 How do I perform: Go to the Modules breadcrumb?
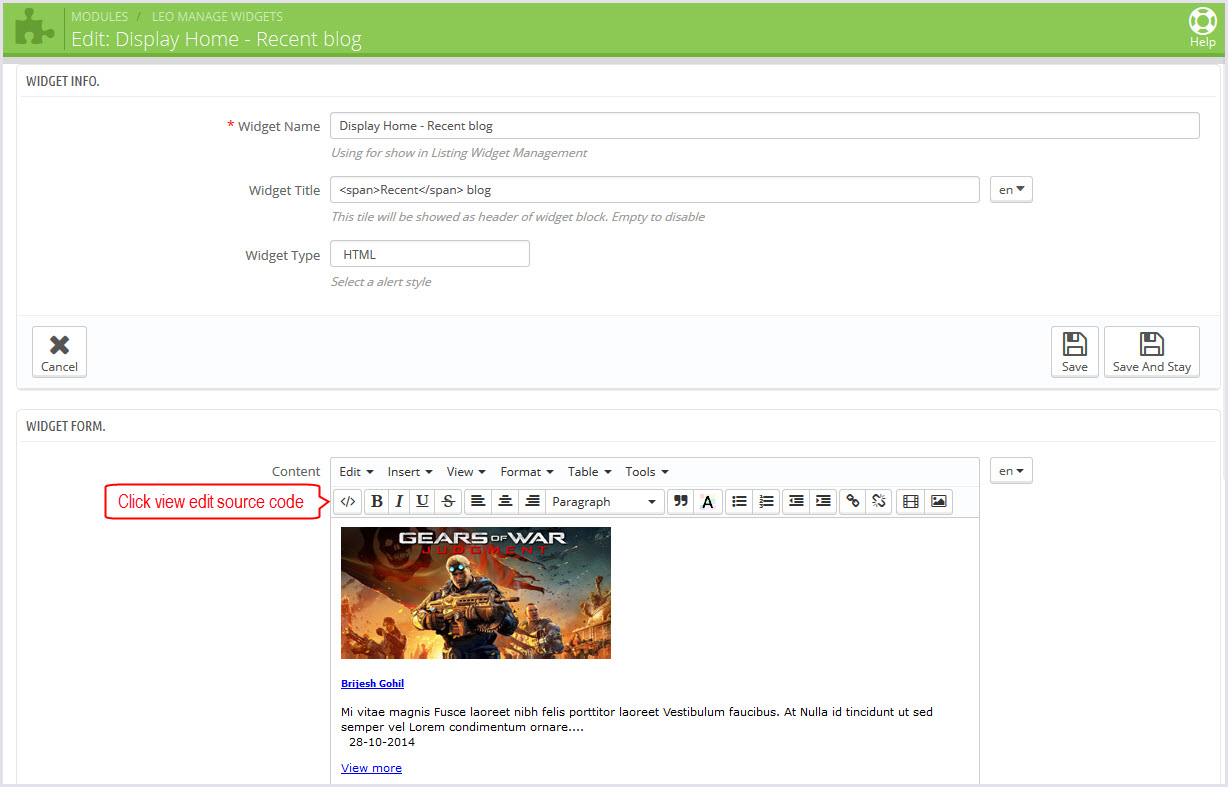pos(99,17)
